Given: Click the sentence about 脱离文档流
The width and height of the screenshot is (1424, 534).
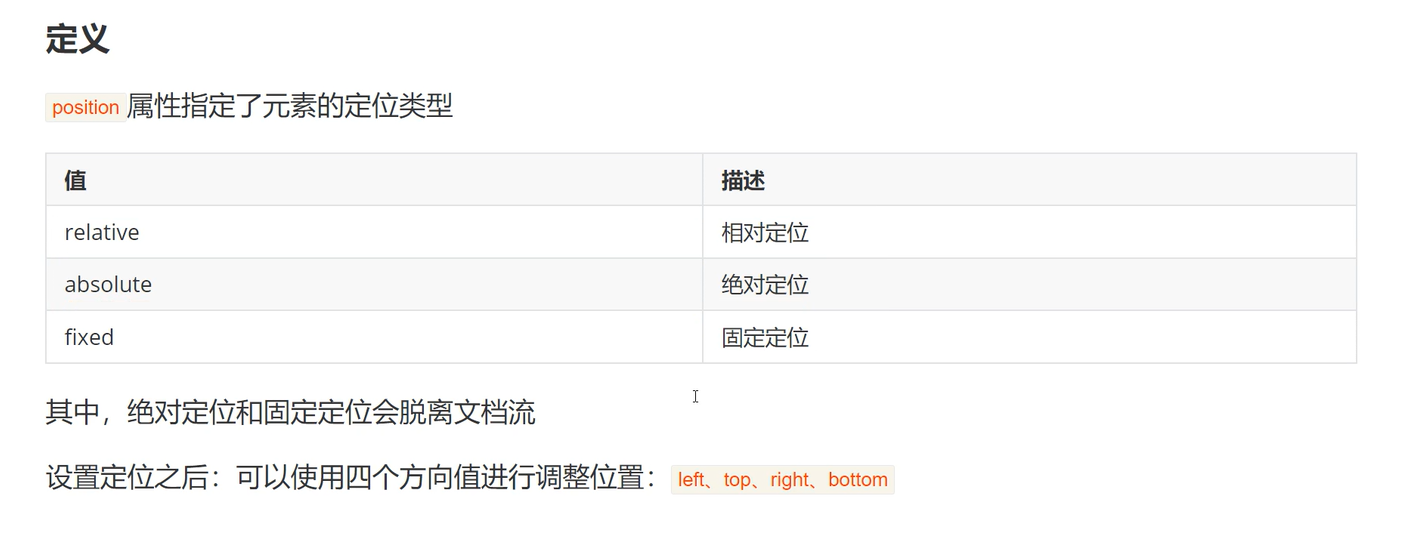Looking at the screenshot, I should point(290,412).
